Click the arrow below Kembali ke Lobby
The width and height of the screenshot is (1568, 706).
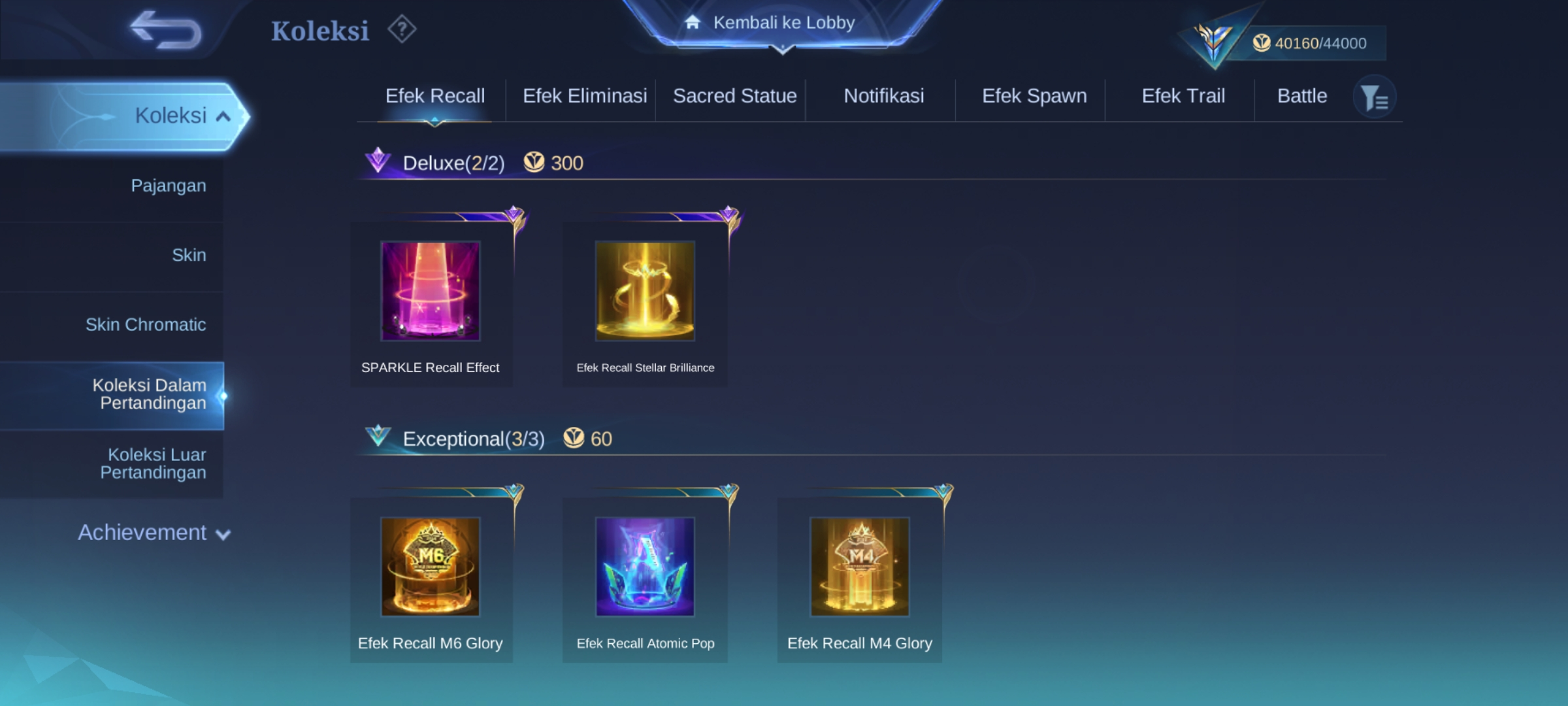pos(782,50)
